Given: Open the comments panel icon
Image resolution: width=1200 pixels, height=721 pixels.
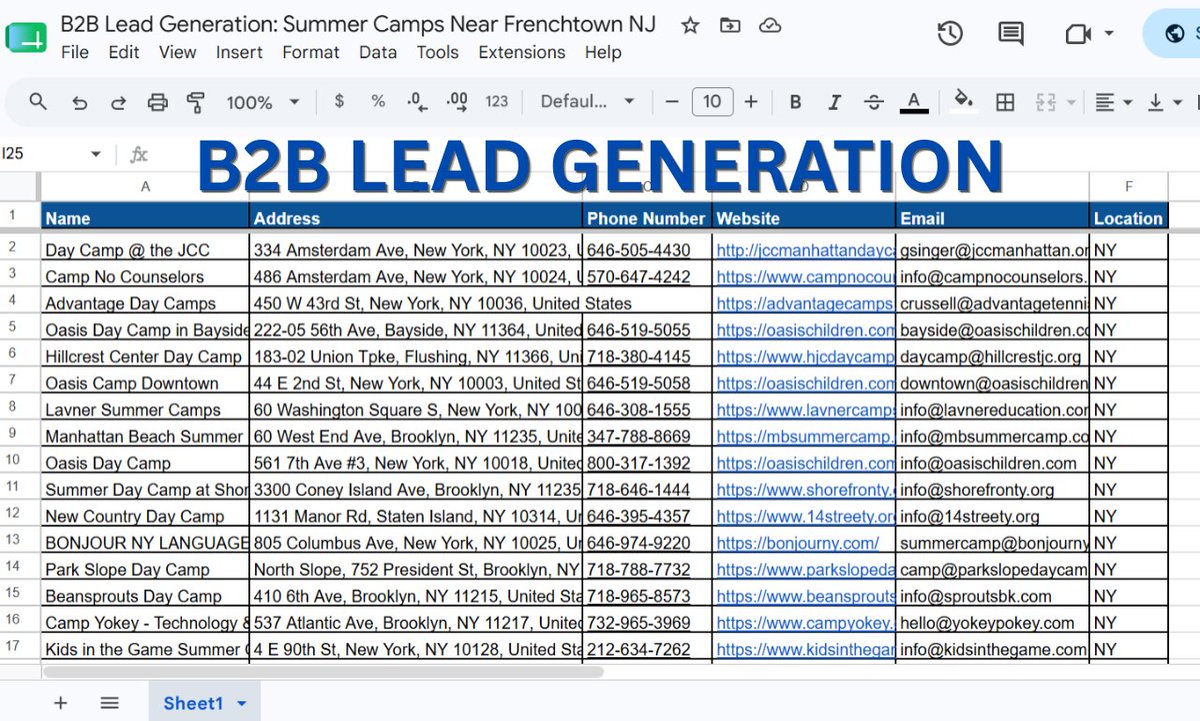Looking at the screenshot, I should tap(1011, 34).
